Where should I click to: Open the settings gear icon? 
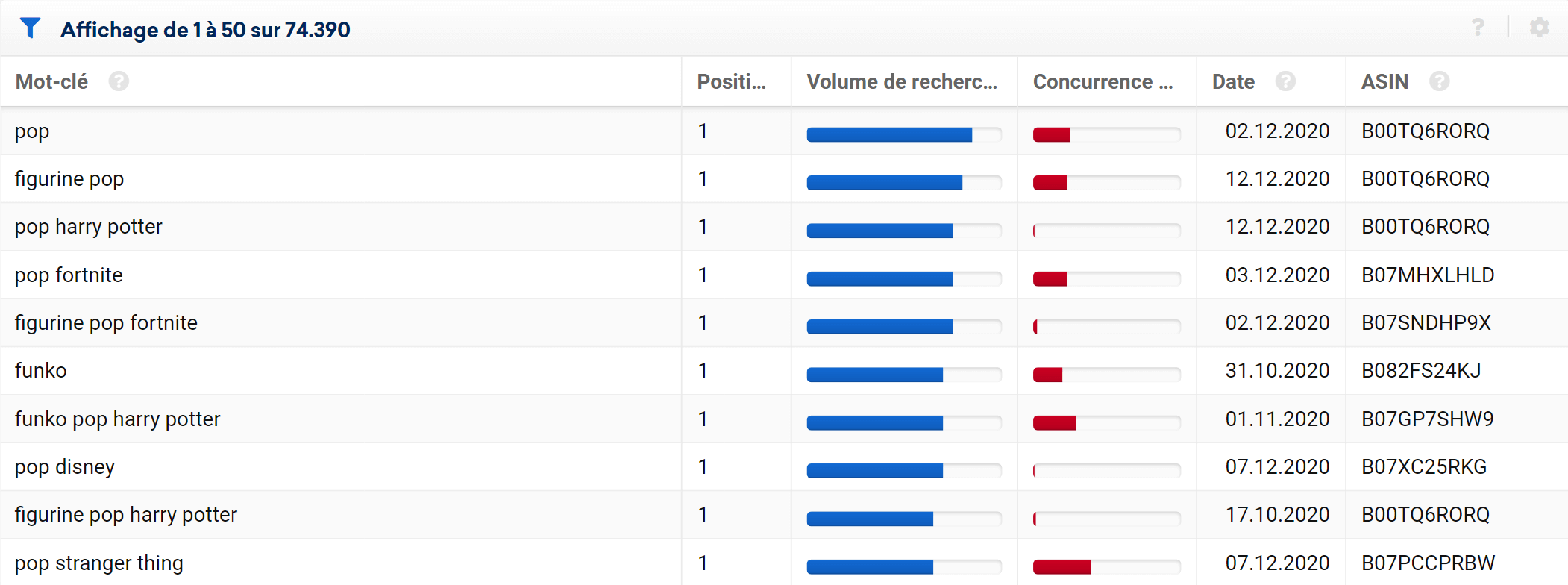[x=1540, y=28]
